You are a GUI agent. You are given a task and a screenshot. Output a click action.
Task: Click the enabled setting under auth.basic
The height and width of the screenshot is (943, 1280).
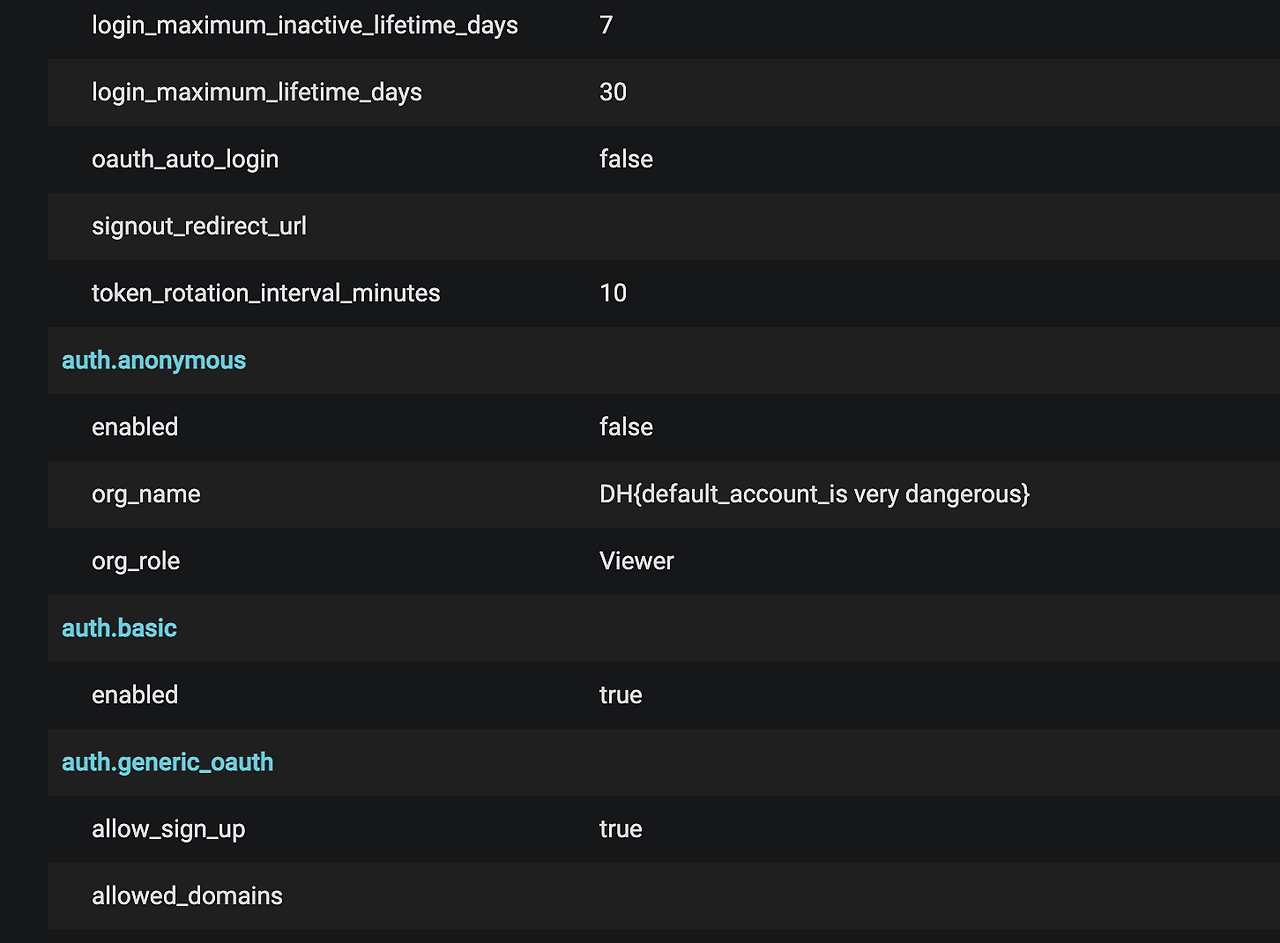tap(135, 695)
